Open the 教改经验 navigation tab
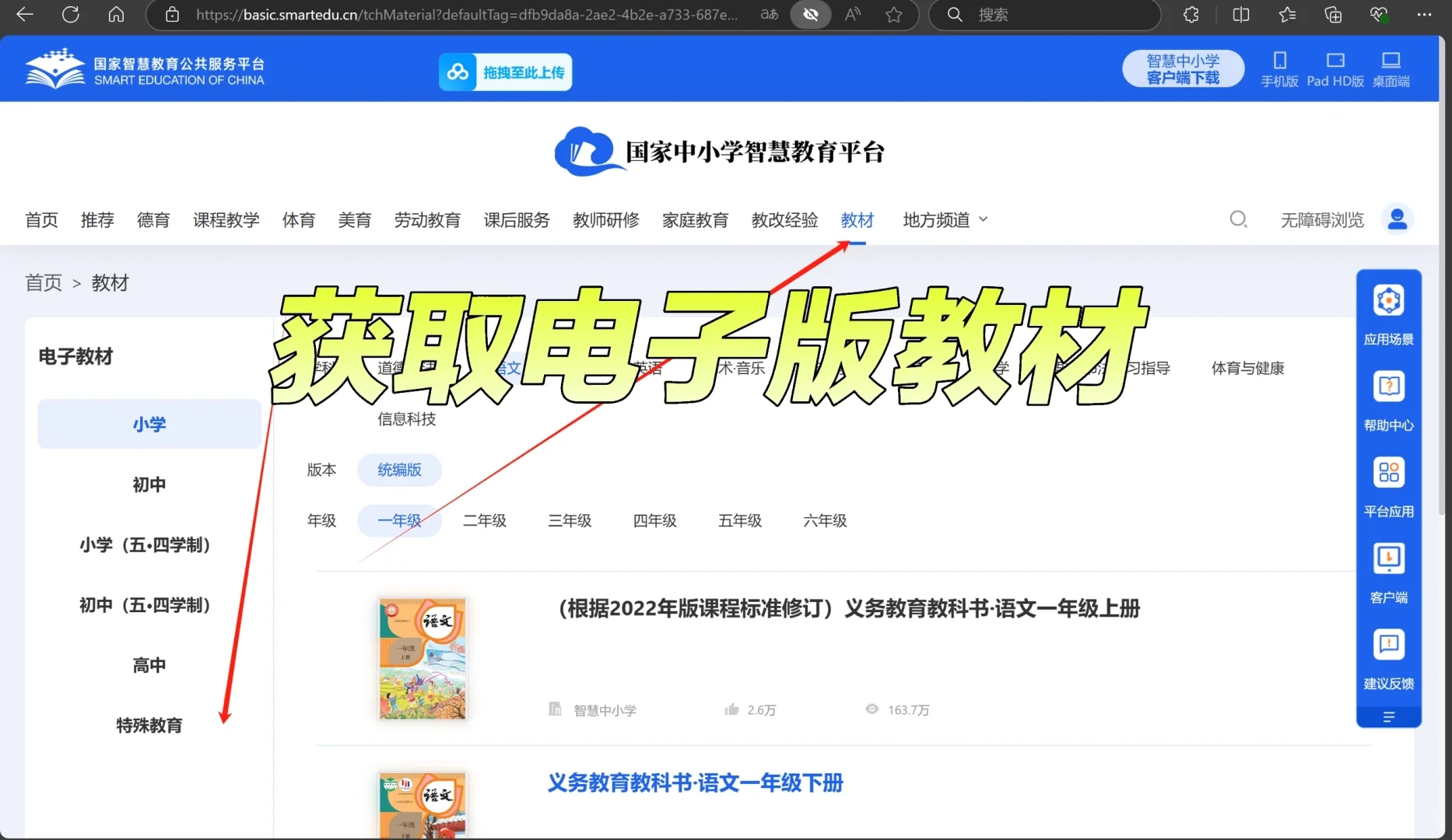1452x840 pixels. tap(785, 220)
